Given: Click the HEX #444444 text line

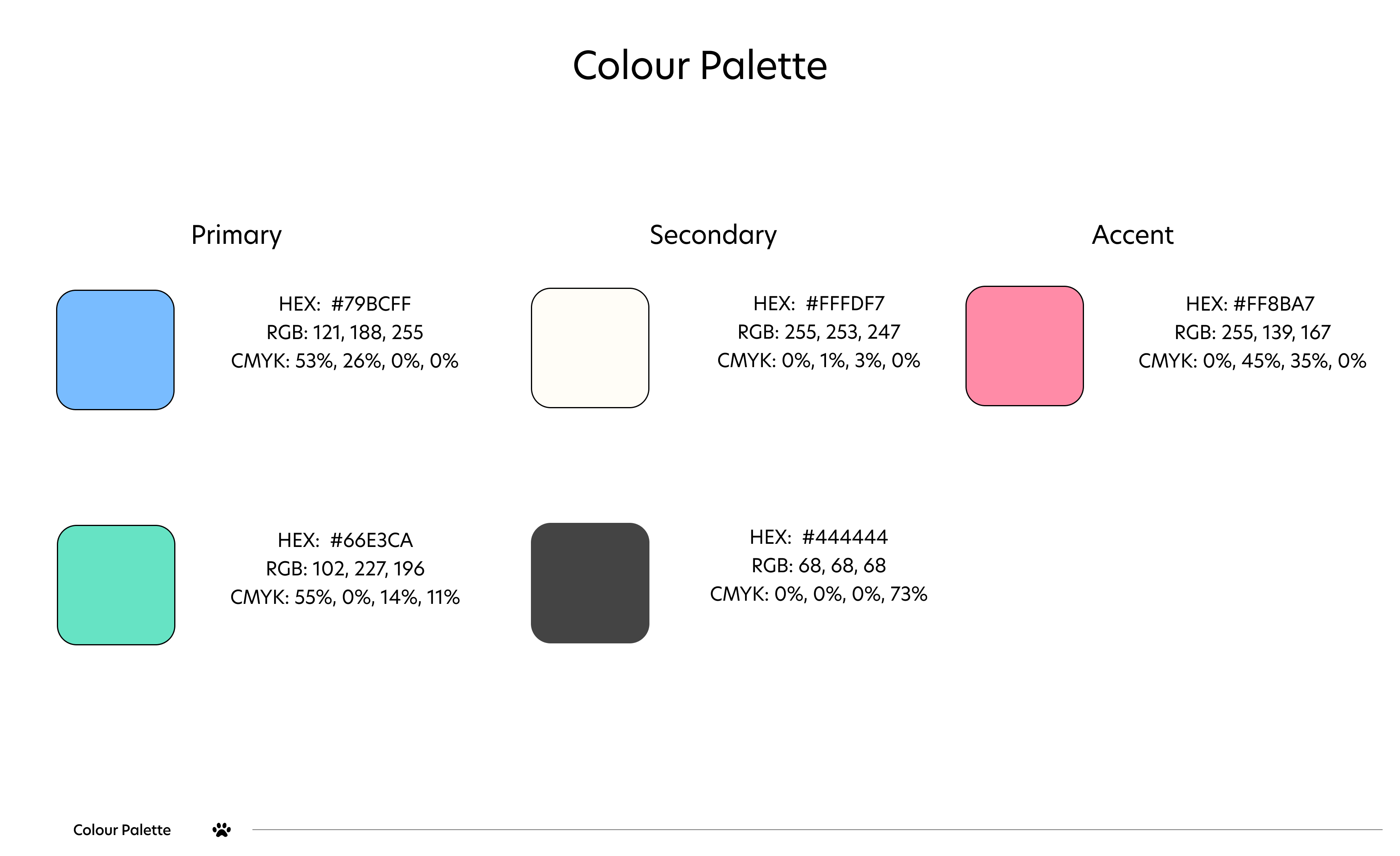Looking at the screenshot, I should tap(818, 537).
